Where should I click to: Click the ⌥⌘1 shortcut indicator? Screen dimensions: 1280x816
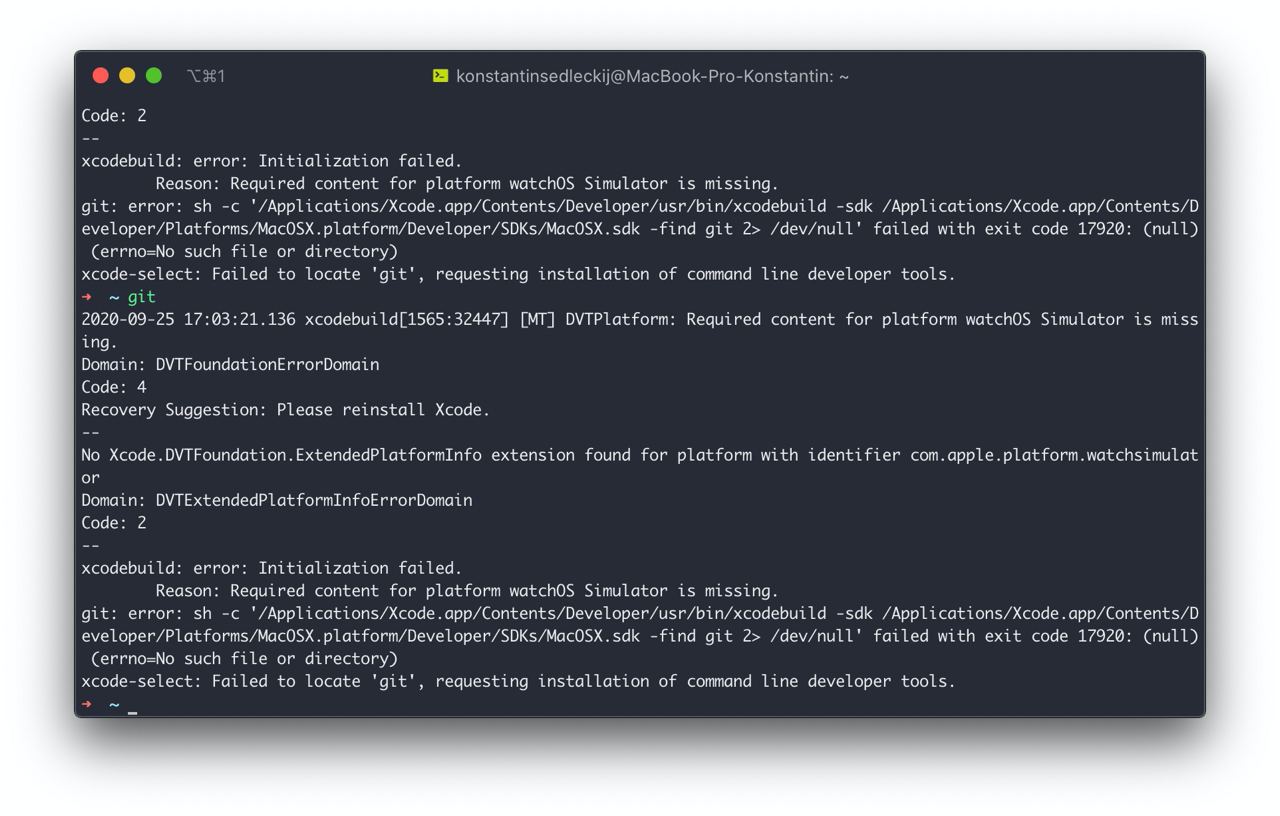[x=206, y=76]
